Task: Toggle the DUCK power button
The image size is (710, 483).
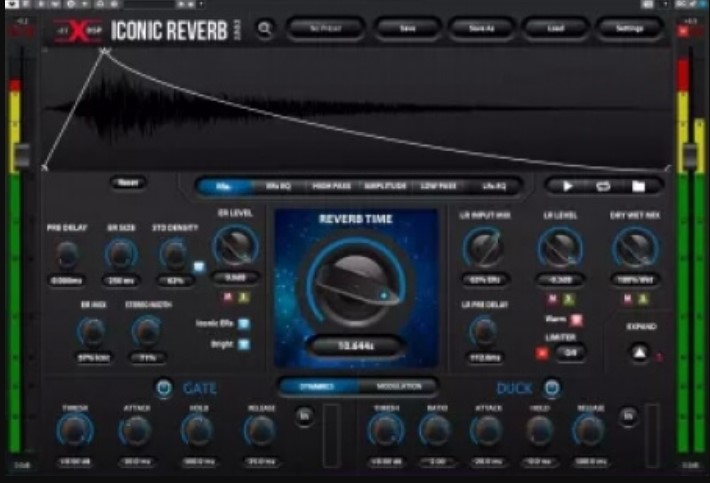Action: click(552, 388)
